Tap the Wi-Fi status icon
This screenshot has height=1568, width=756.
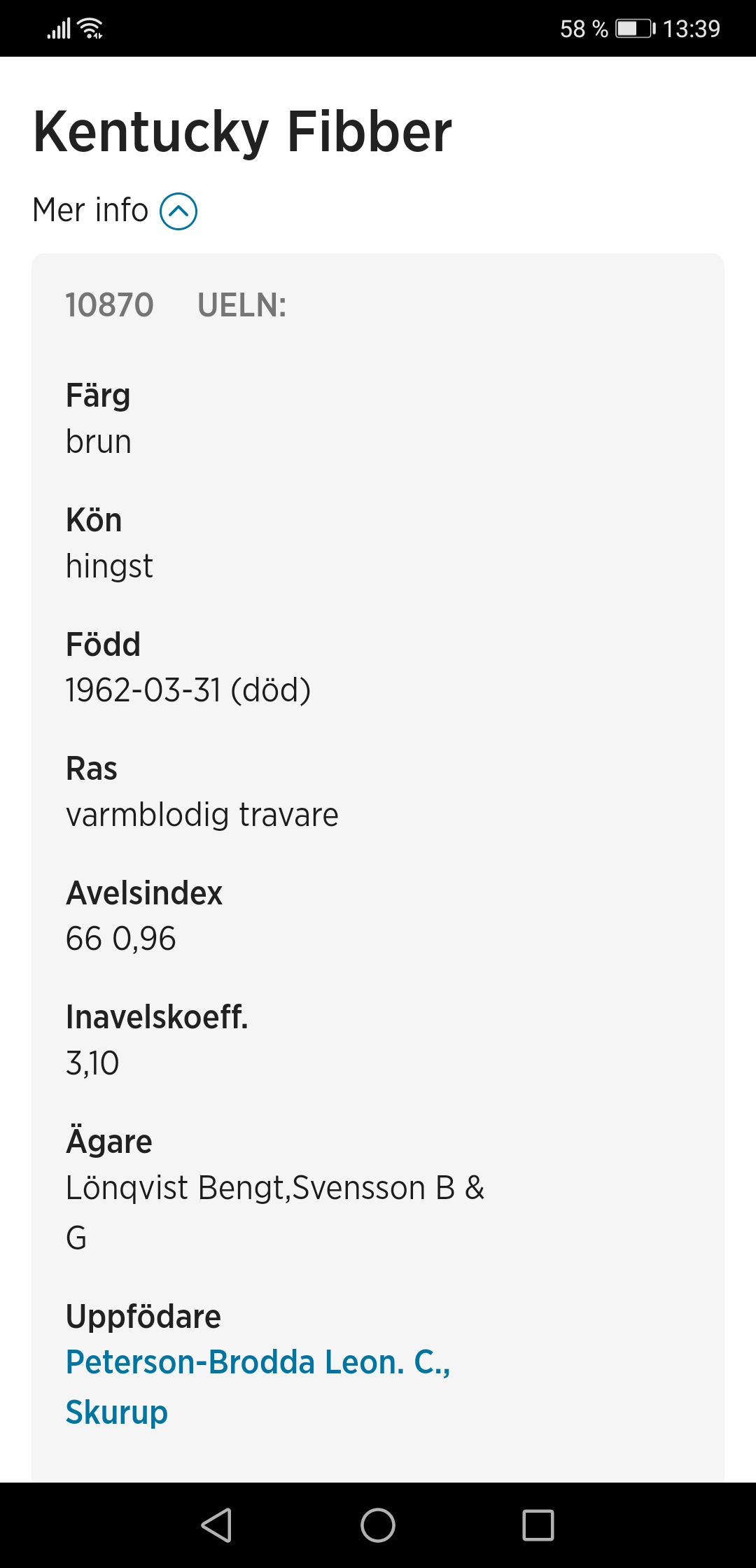click(x=92, y=29)
